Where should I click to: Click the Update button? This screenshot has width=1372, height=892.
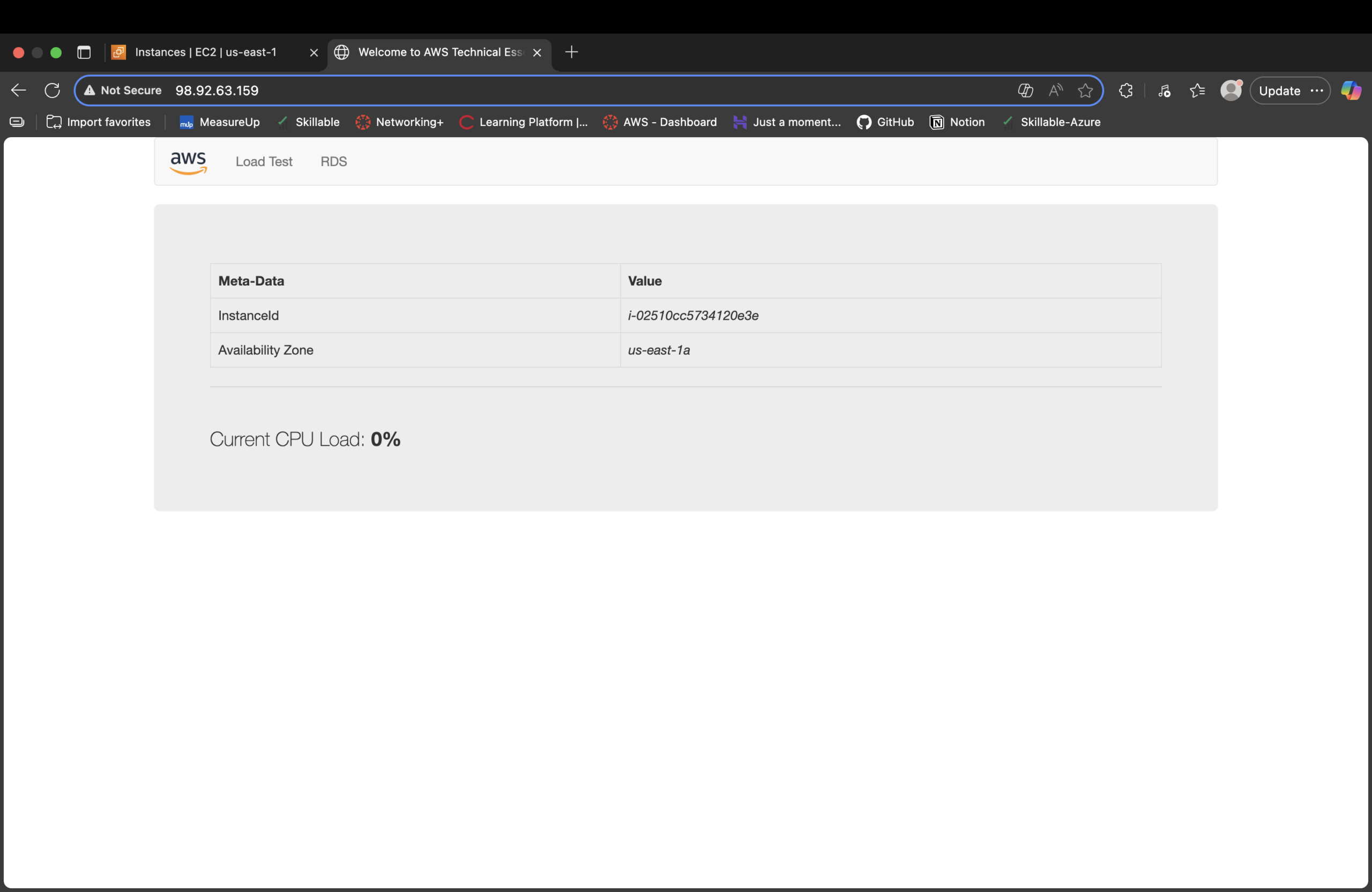coord(1279,91)
